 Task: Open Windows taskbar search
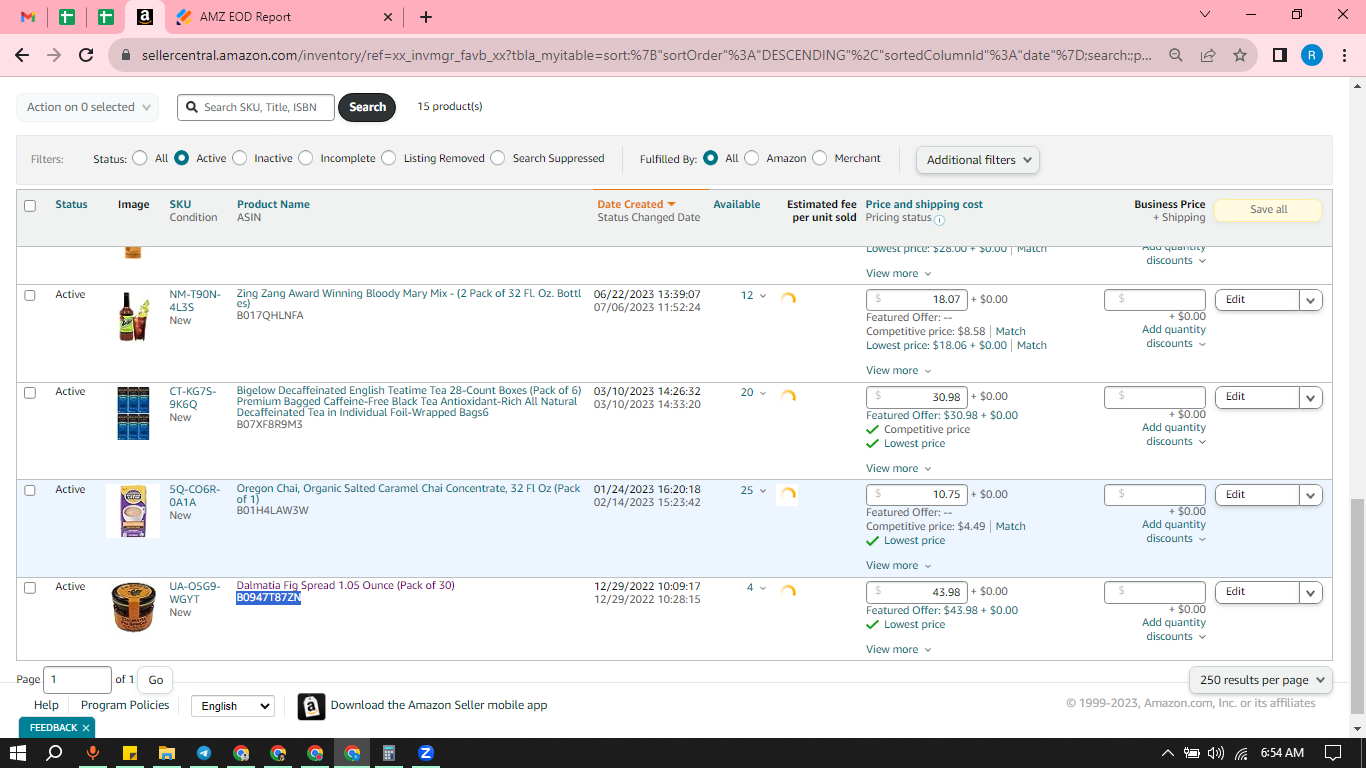[x=55, y=753]
